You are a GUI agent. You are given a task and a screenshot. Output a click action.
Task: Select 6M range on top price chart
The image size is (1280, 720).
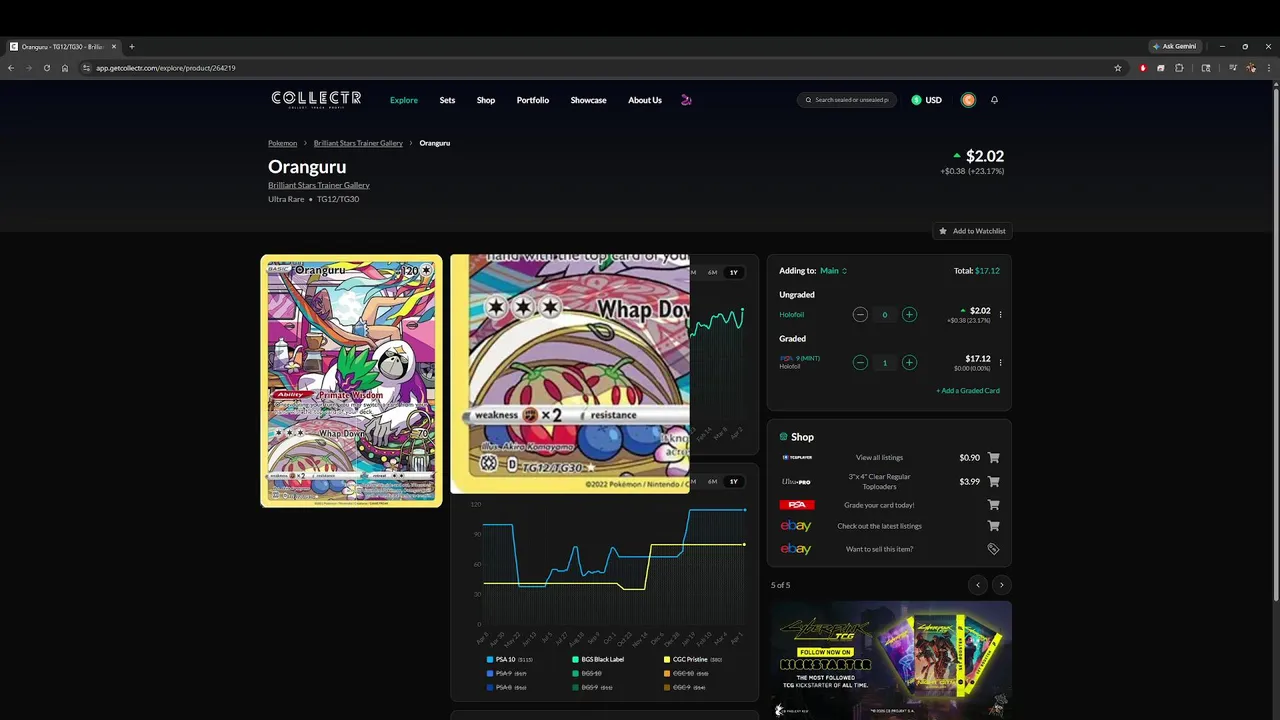pyautogui.click(x=712, y=272)
